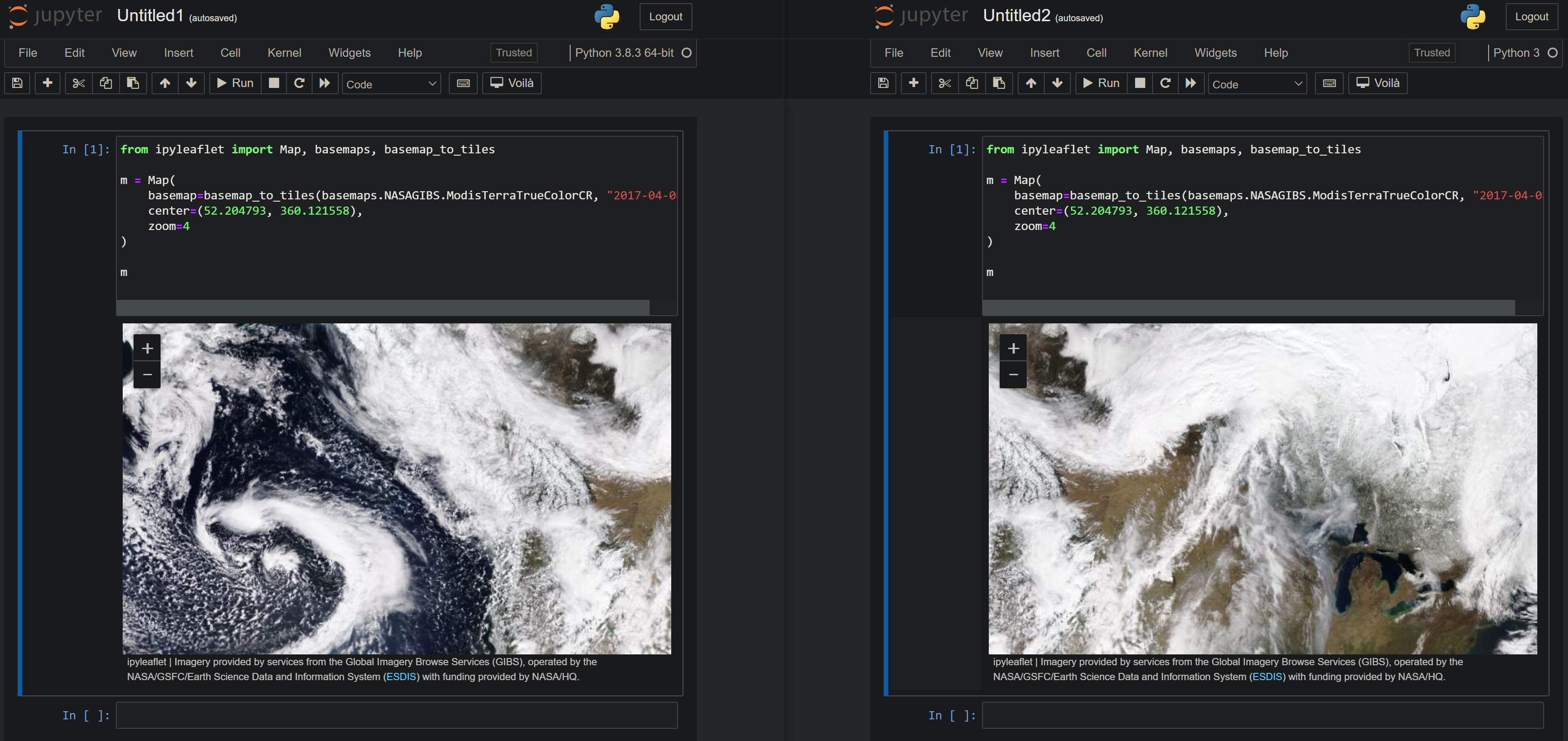The height and width of the screenshot is (741, 1568).
Task: Paste cells below in Untitled2 notebook
Action: pos(999,83)
